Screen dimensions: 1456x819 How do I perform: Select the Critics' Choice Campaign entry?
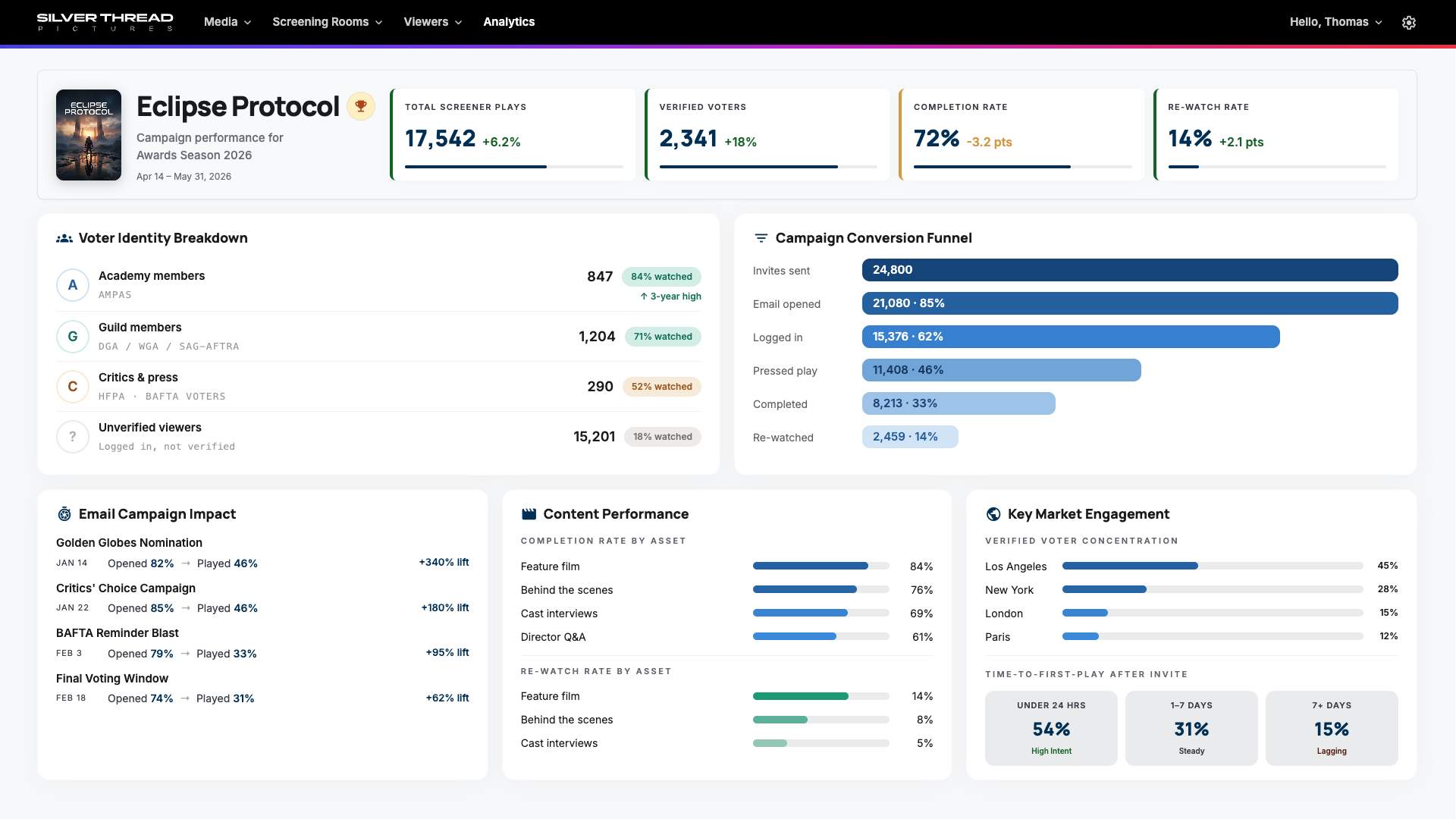click(262, 598)
